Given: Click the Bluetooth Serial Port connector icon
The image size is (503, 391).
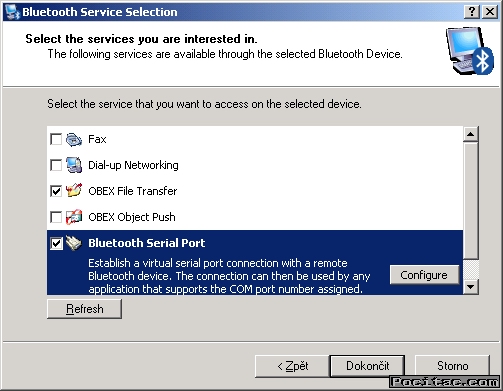Looking at the screenshot, I should click(x=74, y=243).
